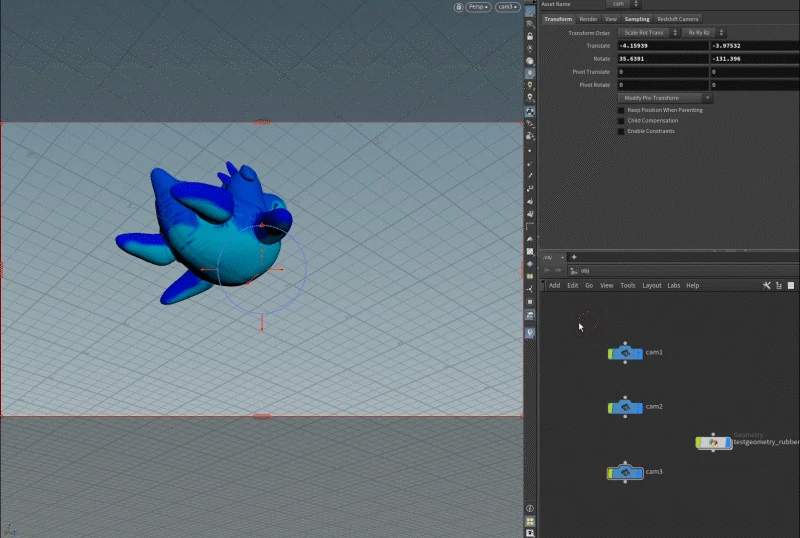Select the cam2 camera node

point(625,407)
